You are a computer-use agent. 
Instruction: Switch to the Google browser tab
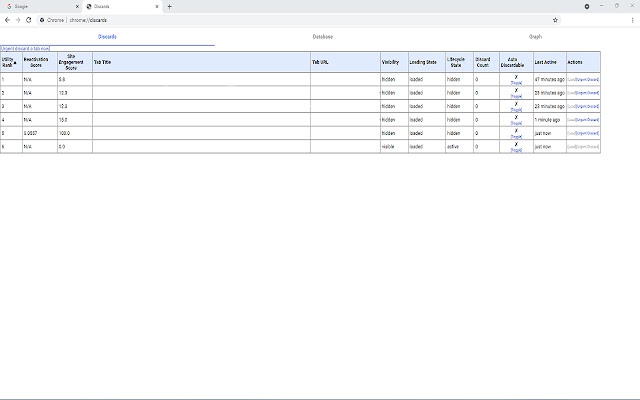[42, 7]
